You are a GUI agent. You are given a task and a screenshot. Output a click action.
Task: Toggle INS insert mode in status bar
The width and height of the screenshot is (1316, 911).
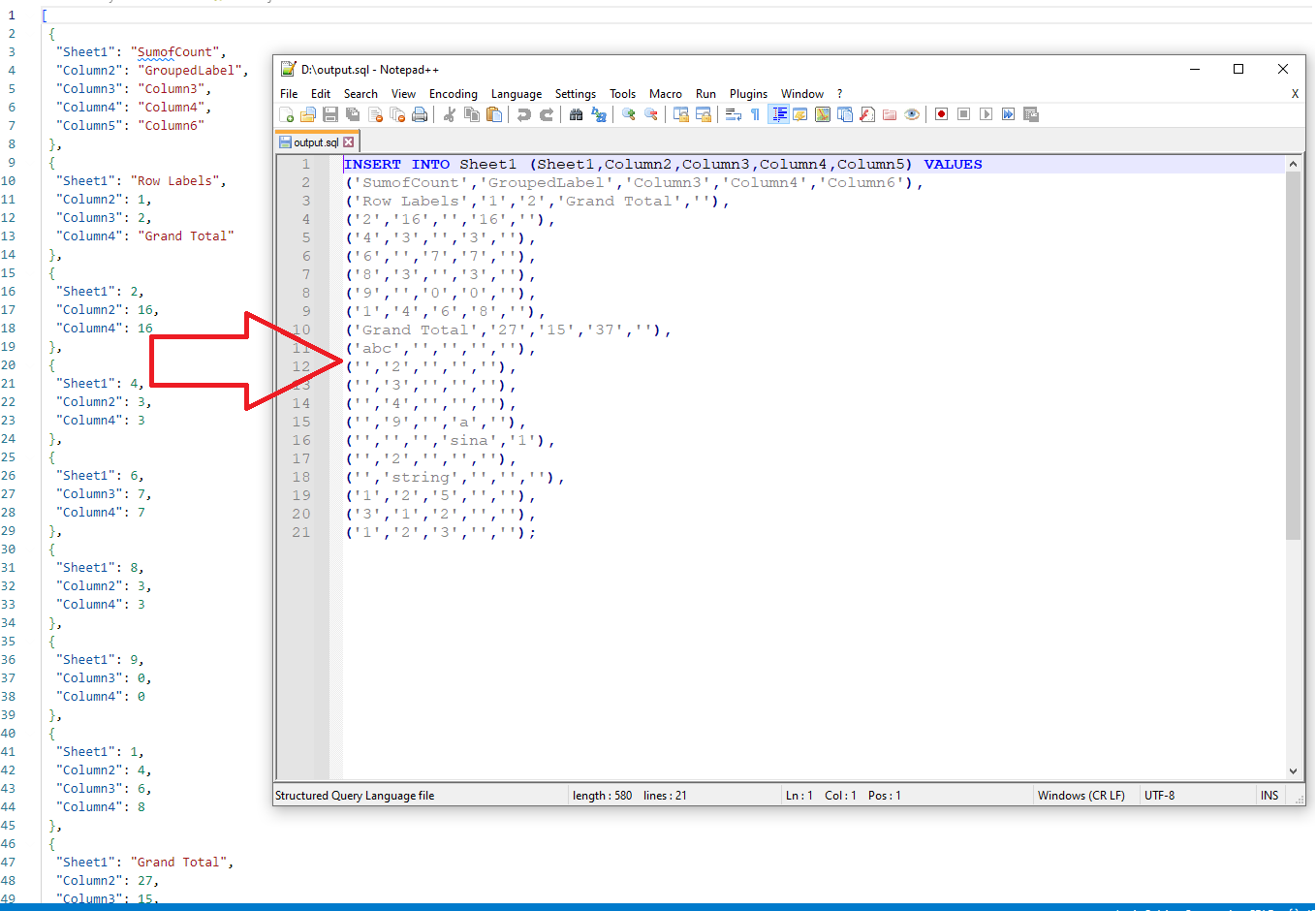(x=1269, y=796)
